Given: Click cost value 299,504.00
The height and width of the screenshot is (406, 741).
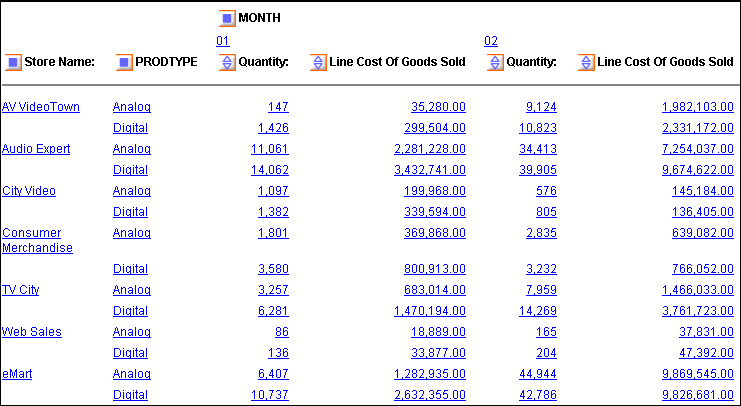Looking at the screenshot, I should click(x=435, y=128).
